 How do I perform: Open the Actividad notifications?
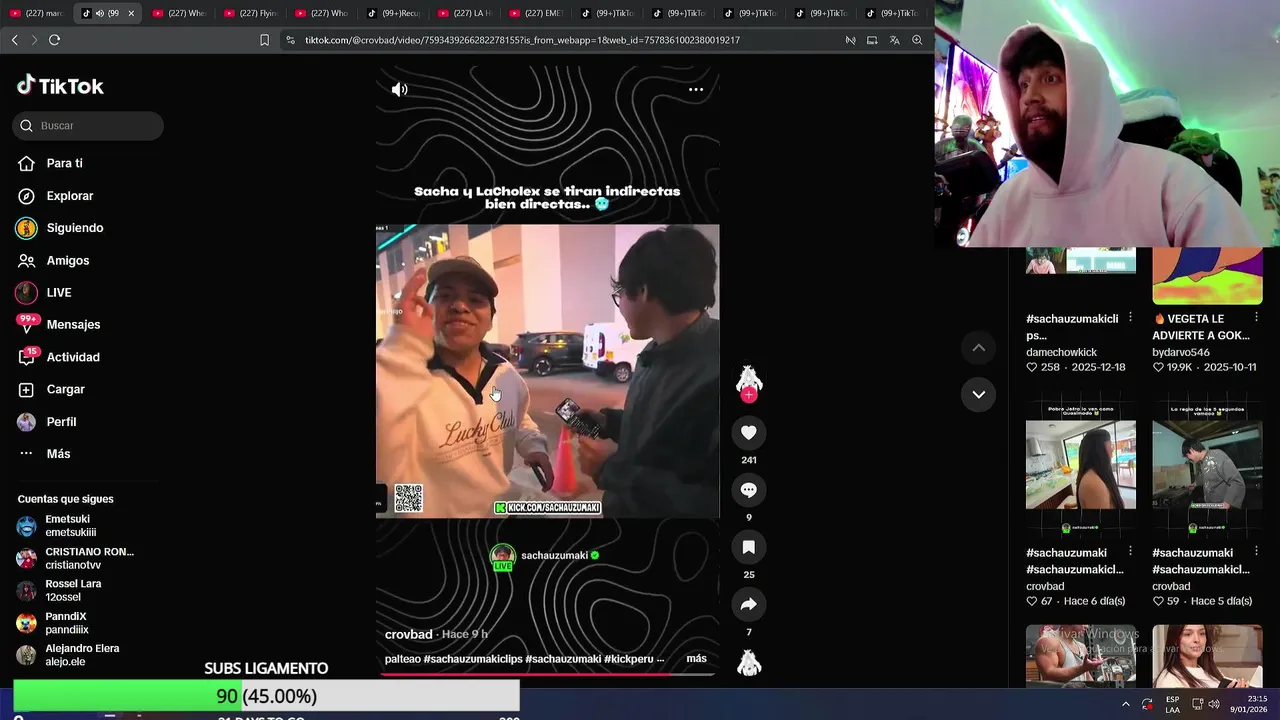tap(72, 357)
